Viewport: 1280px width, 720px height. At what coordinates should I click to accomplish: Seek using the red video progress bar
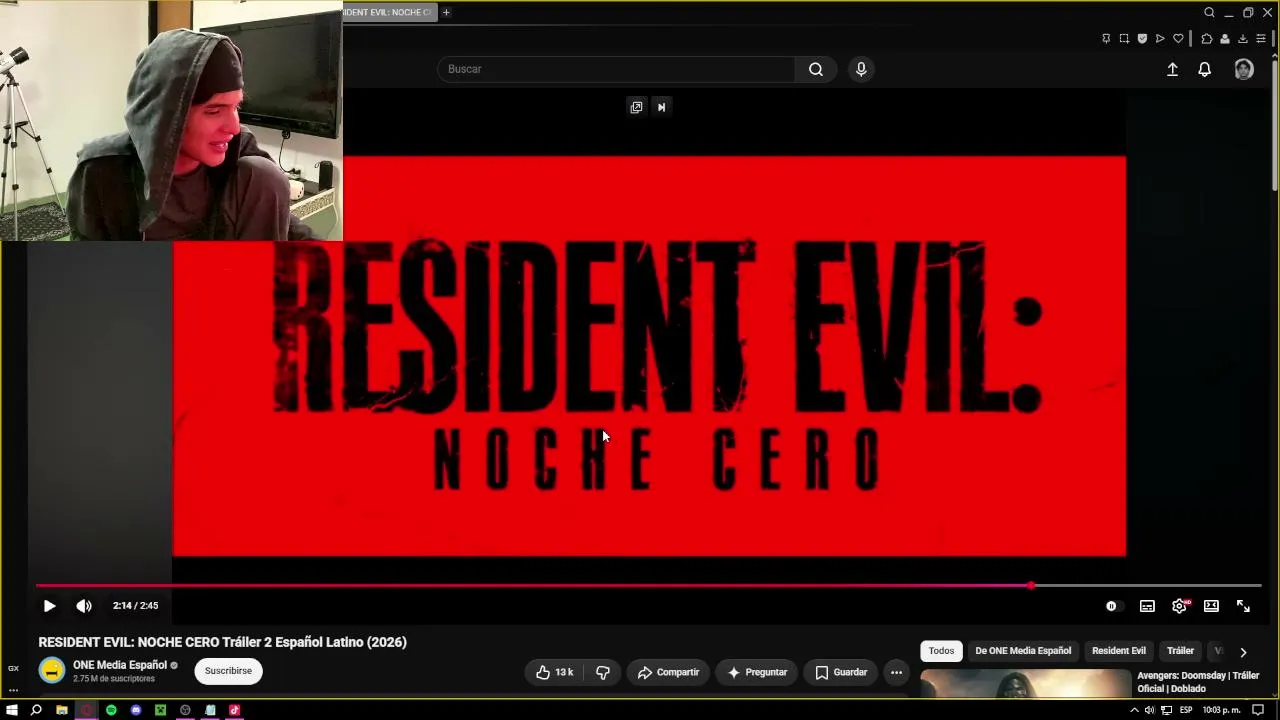point(648,585)
